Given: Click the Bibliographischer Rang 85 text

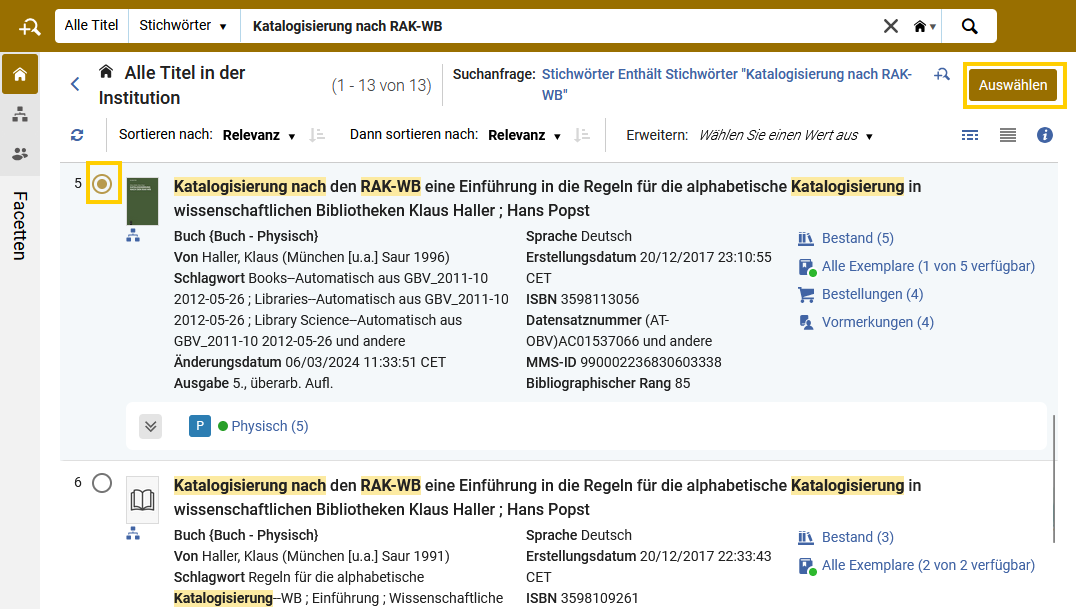Looking at the screenshot, I should [x=608, y=383].
